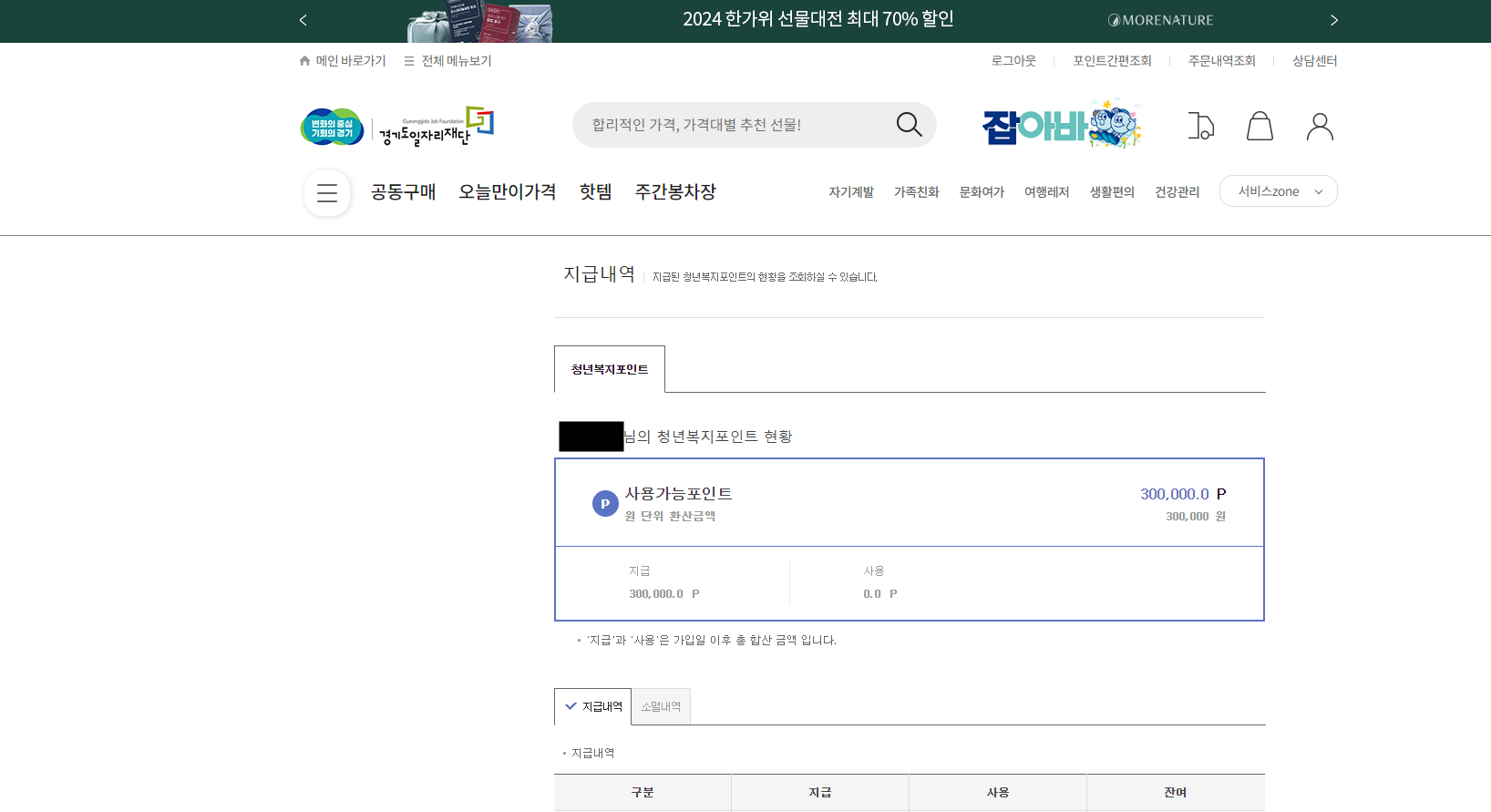Open the 주간봉차장 menu
The width and height of the screenshot is (1491, 812).
675,192
